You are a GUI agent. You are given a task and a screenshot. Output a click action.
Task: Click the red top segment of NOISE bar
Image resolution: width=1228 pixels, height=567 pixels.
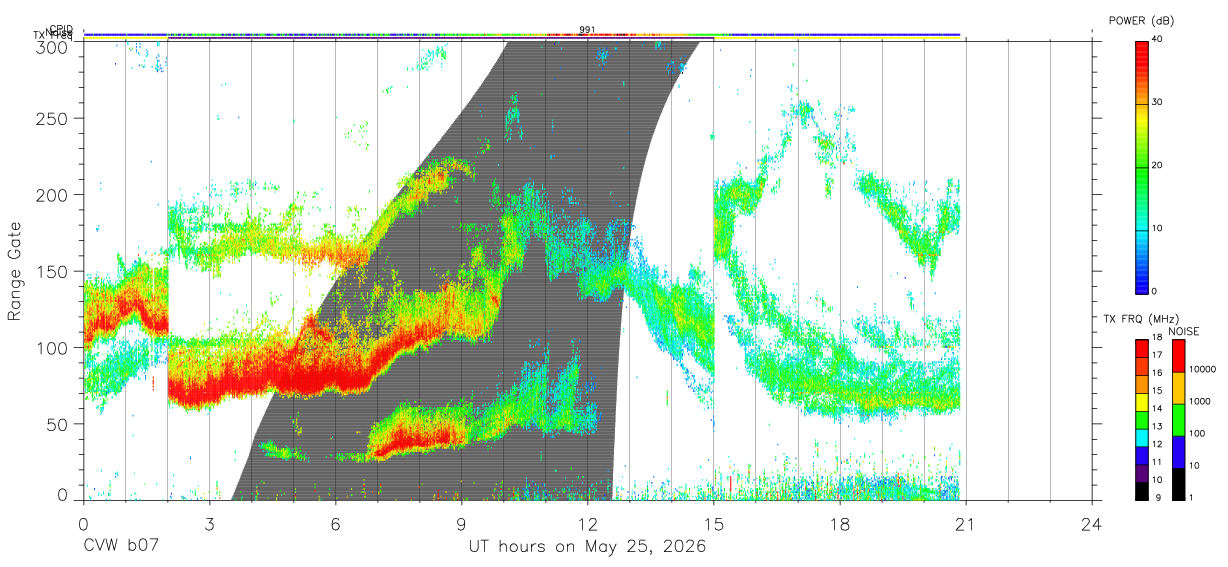pos(1178,355)
